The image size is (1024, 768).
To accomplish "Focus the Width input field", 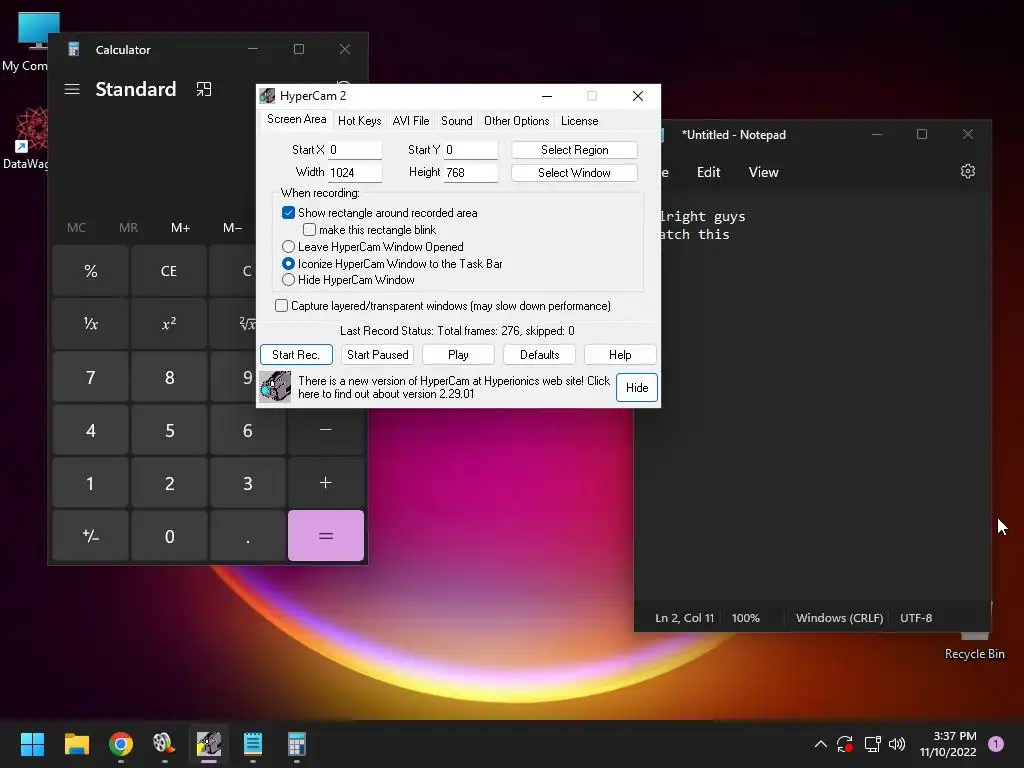I will [x=355, y=172].
